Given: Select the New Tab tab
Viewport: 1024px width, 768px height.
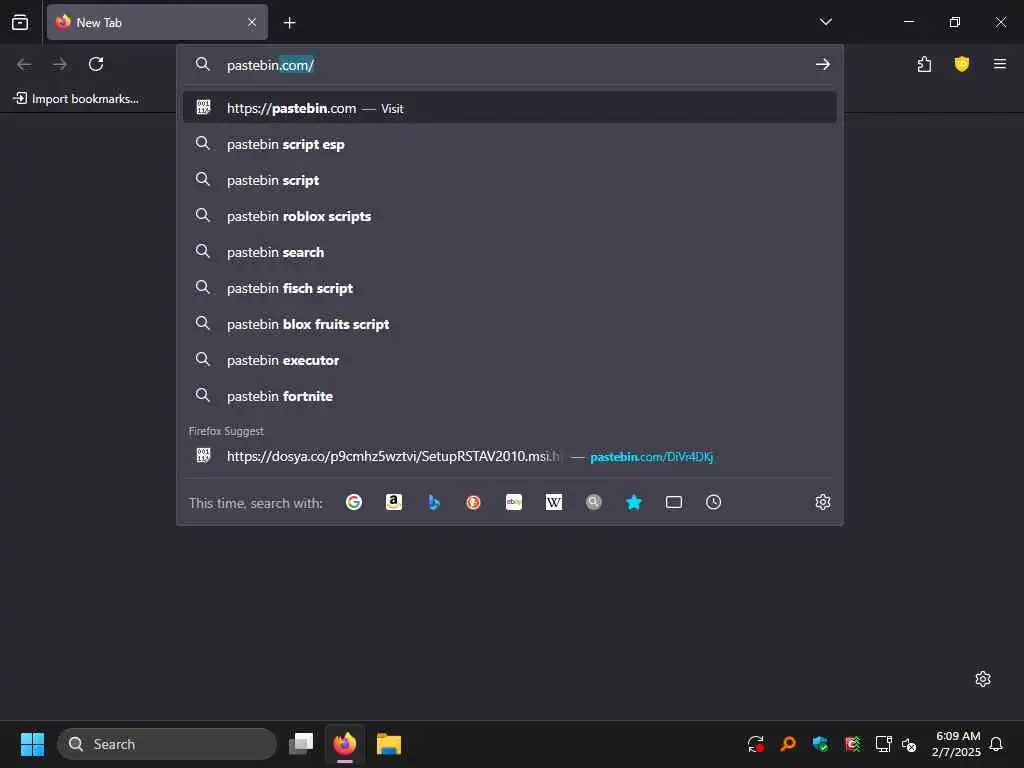Looking at the screenshot, I should (157, 22).
